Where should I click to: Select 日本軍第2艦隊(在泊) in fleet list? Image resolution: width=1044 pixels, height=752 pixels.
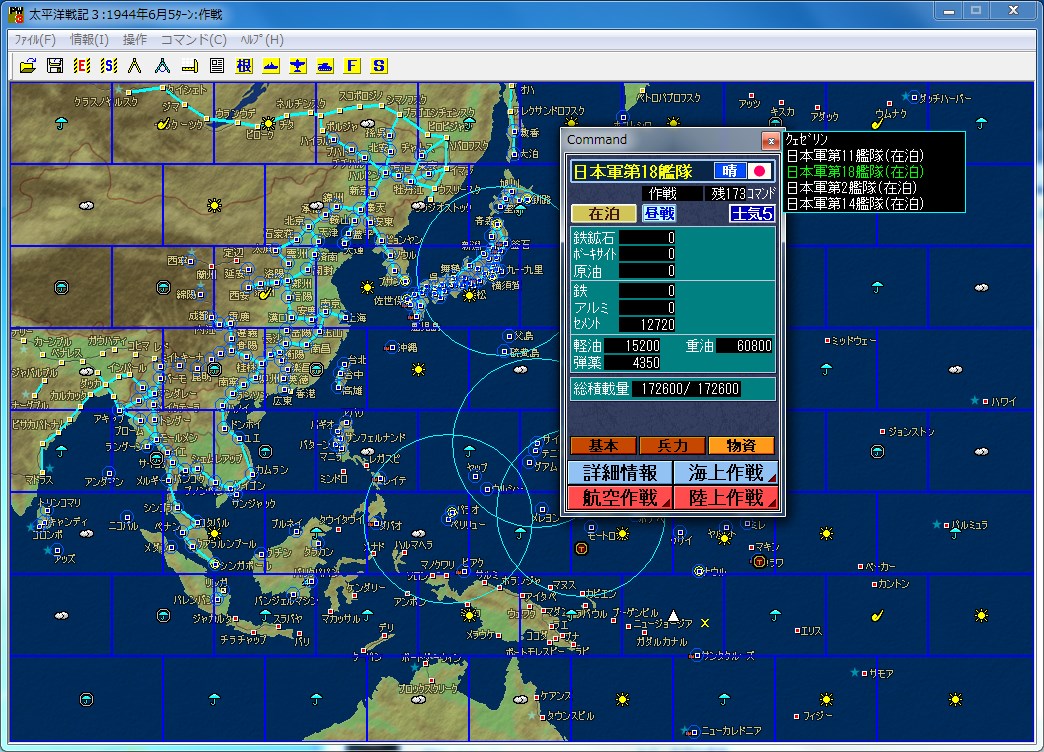(x=852, y=188)
